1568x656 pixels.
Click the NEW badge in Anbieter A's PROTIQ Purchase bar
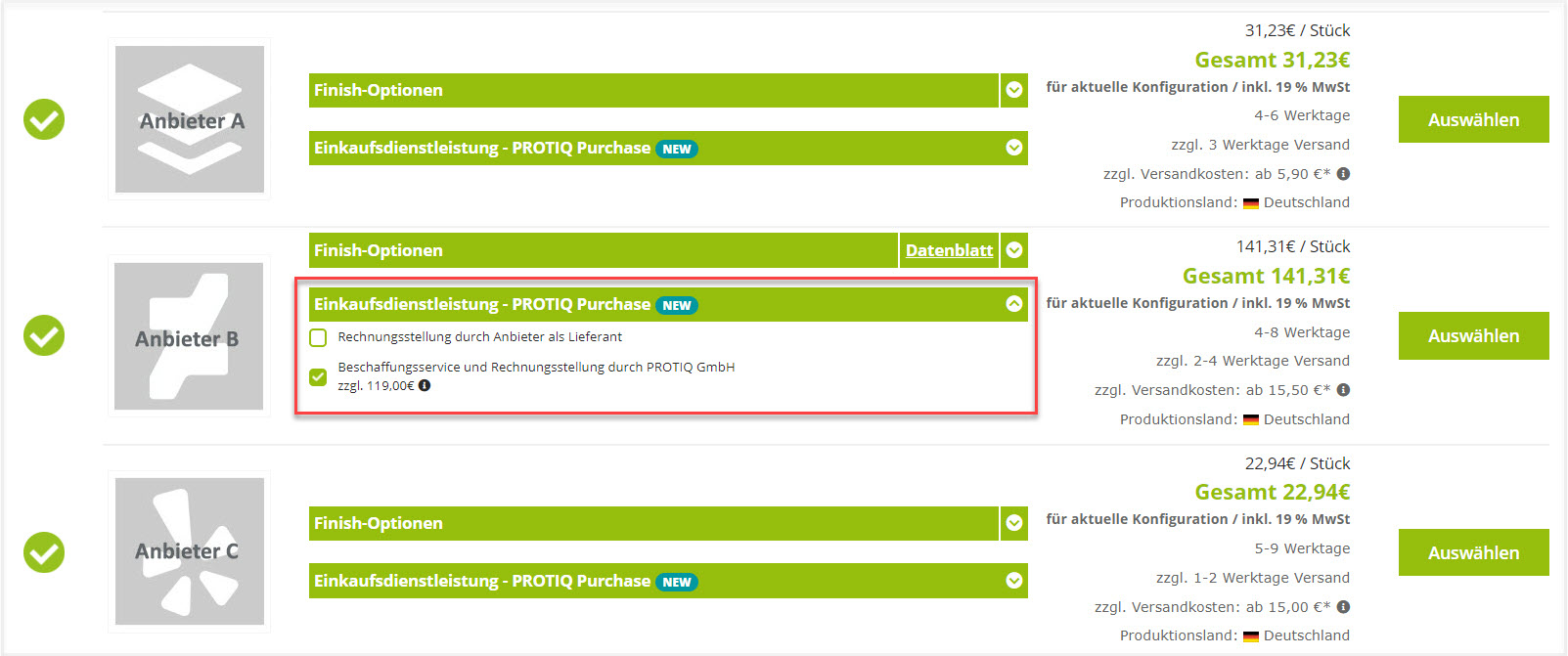tap(676, 149)
